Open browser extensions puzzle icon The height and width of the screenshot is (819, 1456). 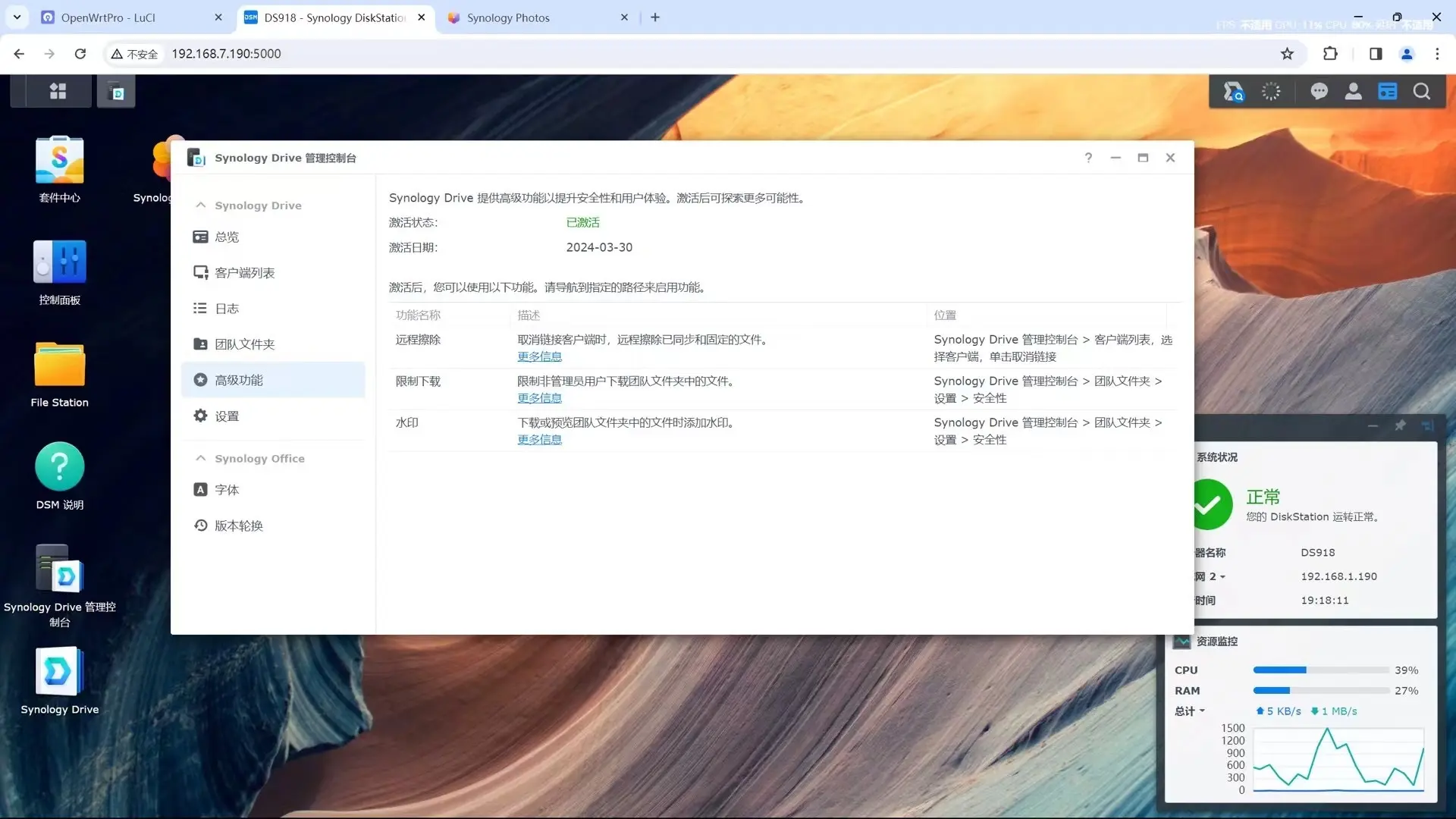click(x=1330, y=54)
